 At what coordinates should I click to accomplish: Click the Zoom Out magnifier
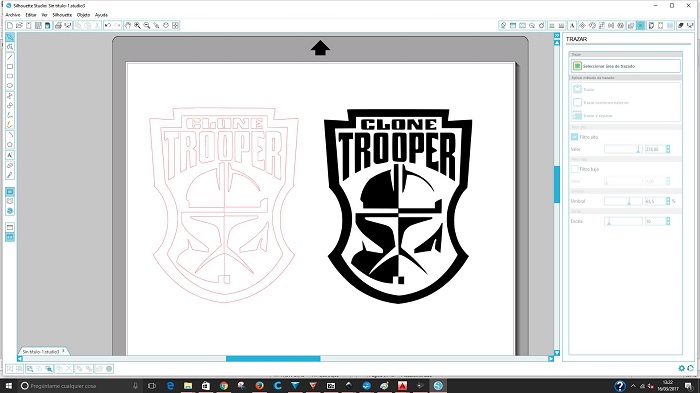(147, 25)
